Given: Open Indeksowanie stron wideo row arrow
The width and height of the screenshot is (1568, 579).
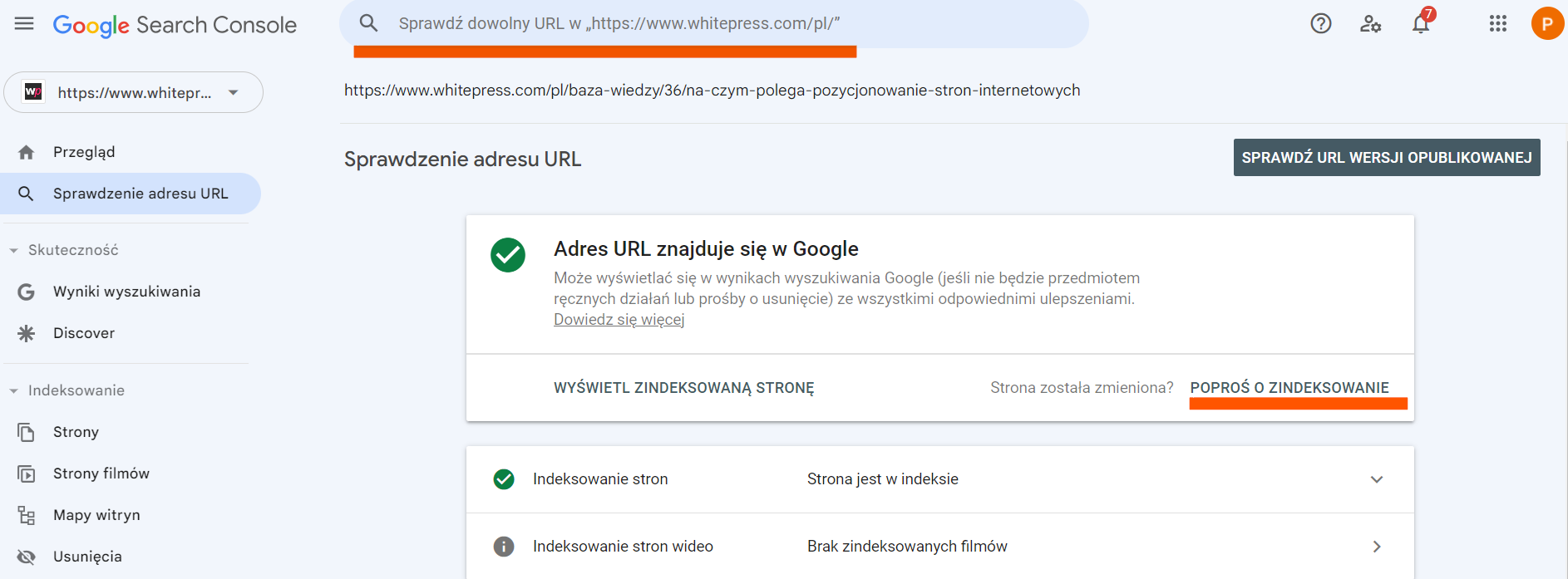Looking at the screenshot, I should click(x=1377, y=547).
